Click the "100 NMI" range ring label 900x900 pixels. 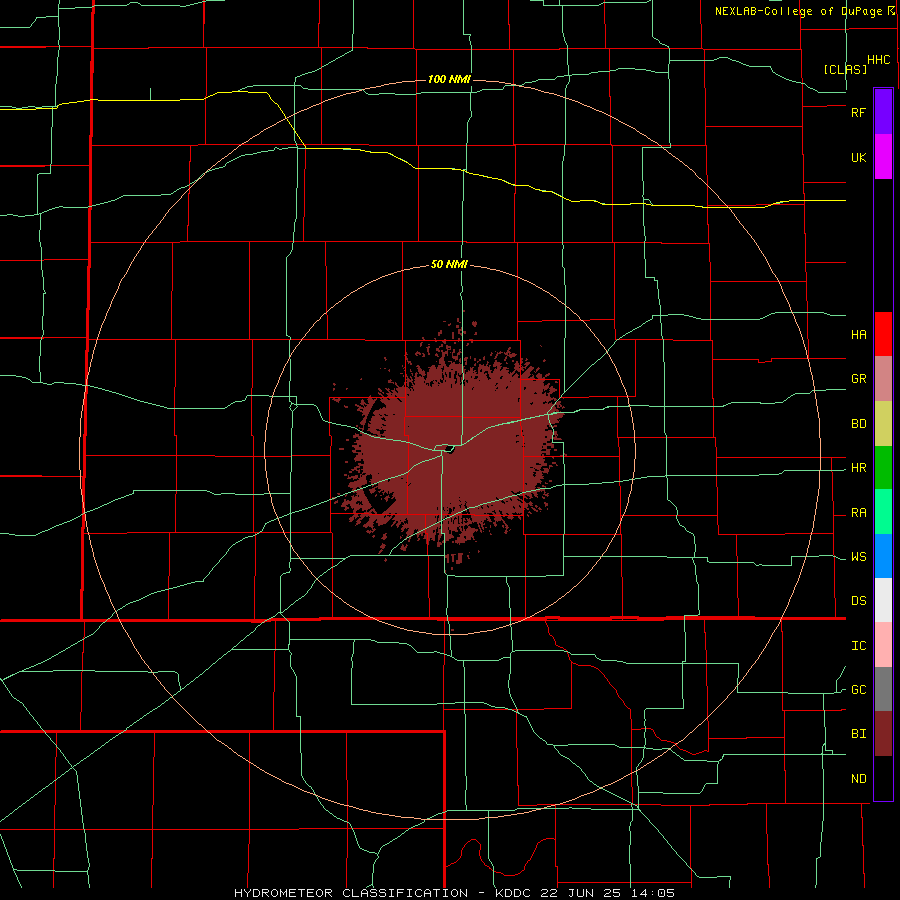click(x=449, y=79)
